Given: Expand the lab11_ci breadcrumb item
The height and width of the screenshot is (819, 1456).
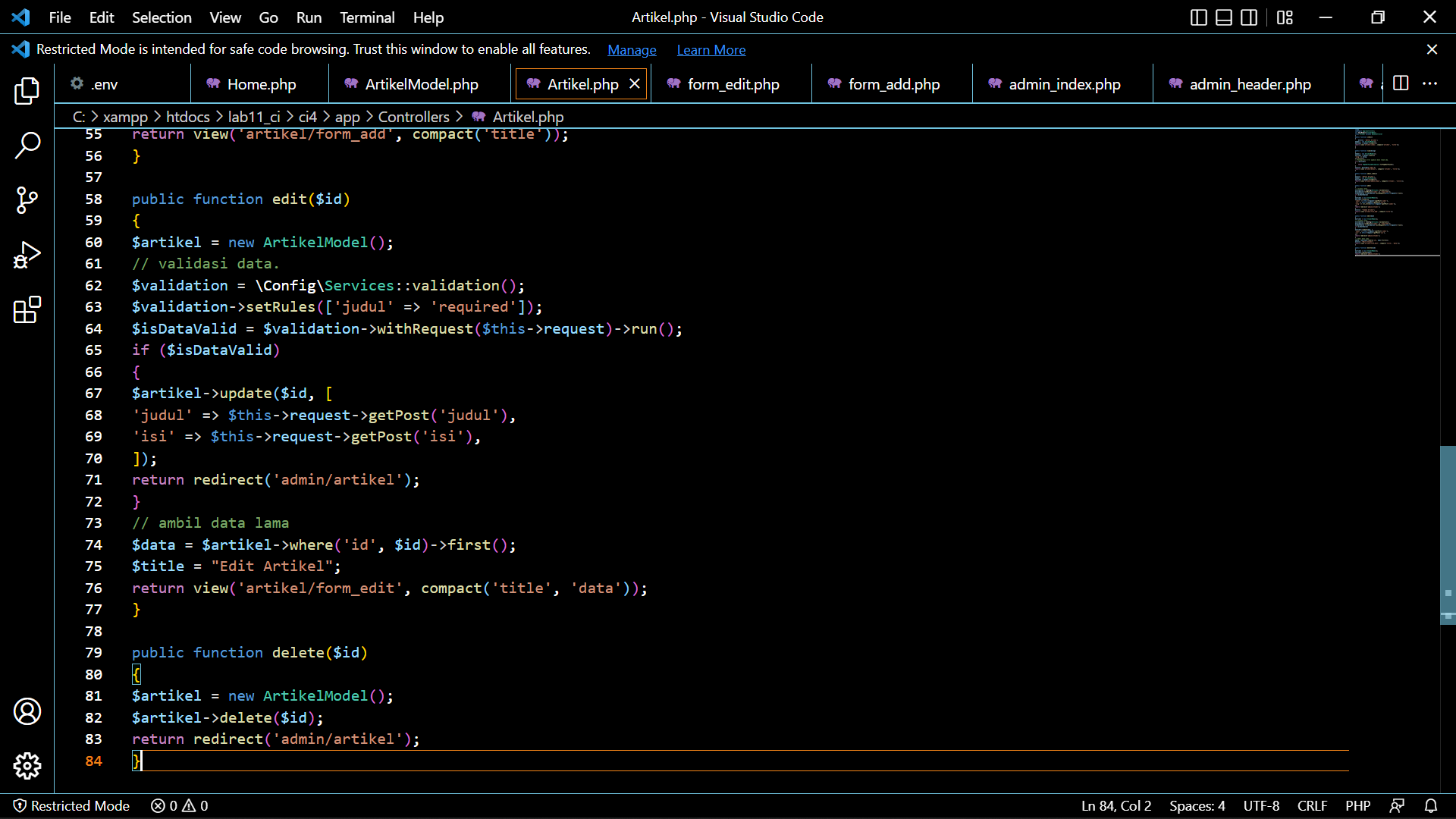Looking at the screenshot, I should [x=253, y=117].
